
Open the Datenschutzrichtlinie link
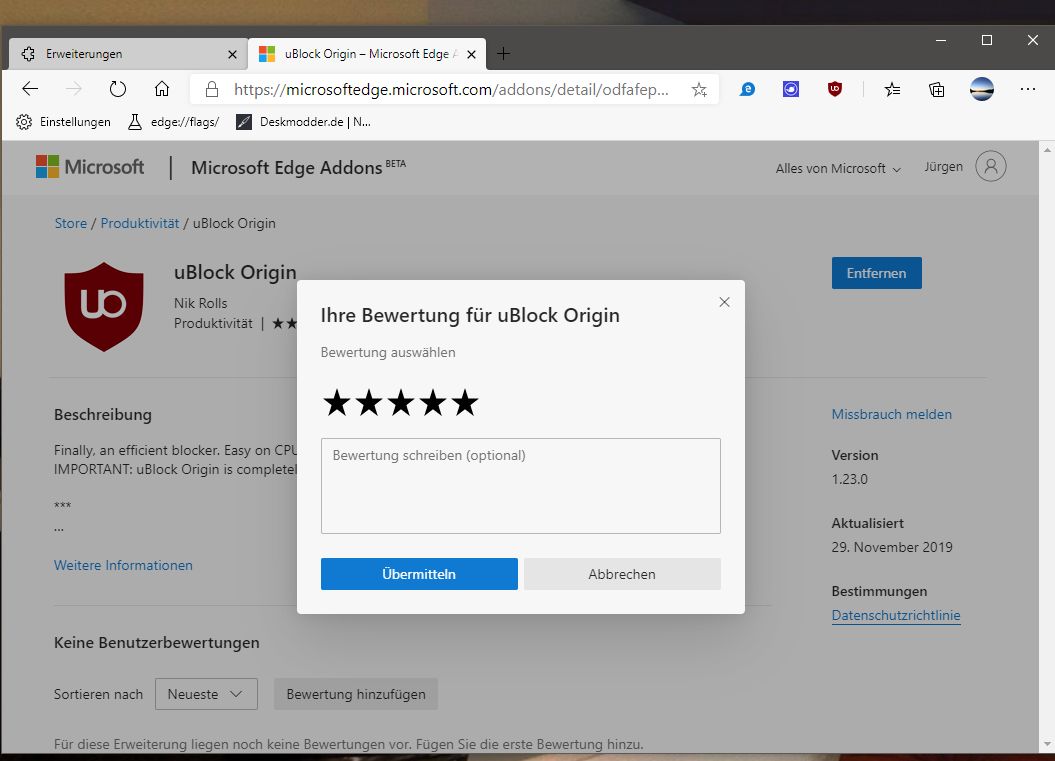[x=896, y=615]
